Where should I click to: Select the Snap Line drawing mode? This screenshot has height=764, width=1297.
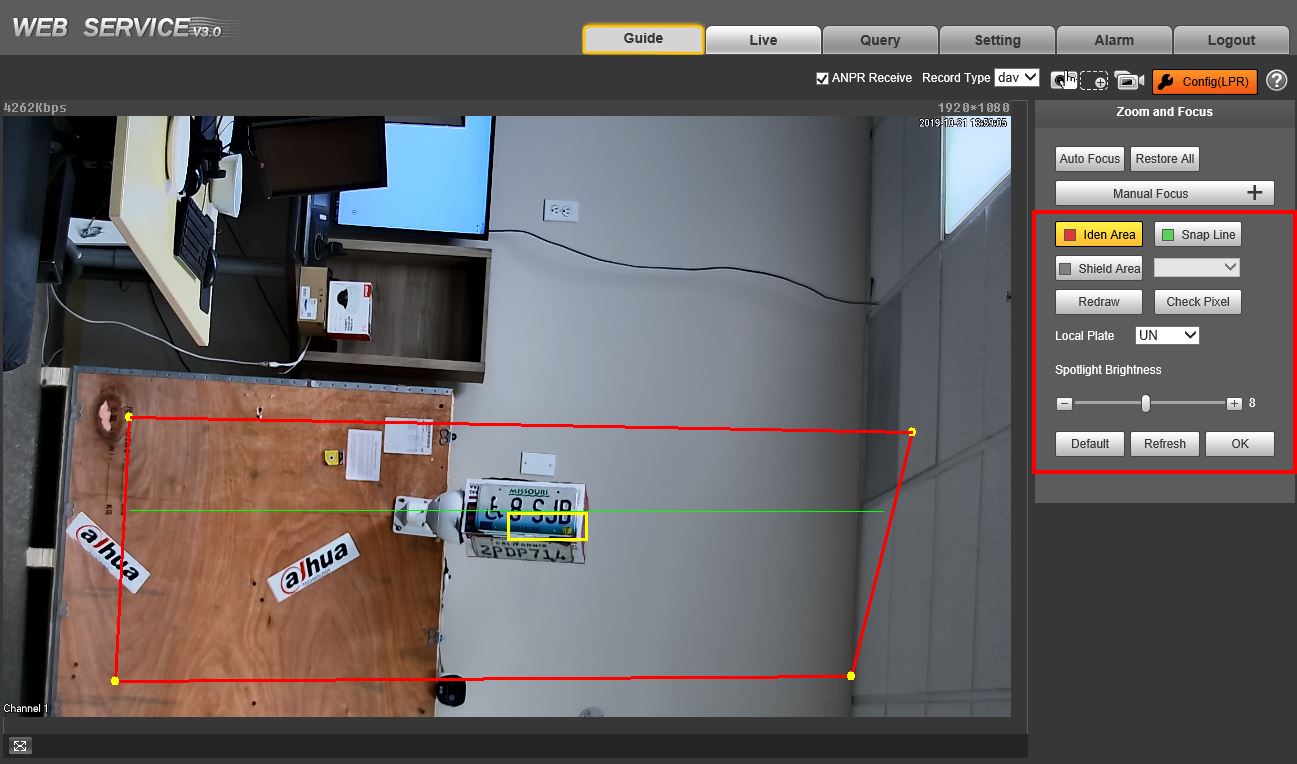1197,235
